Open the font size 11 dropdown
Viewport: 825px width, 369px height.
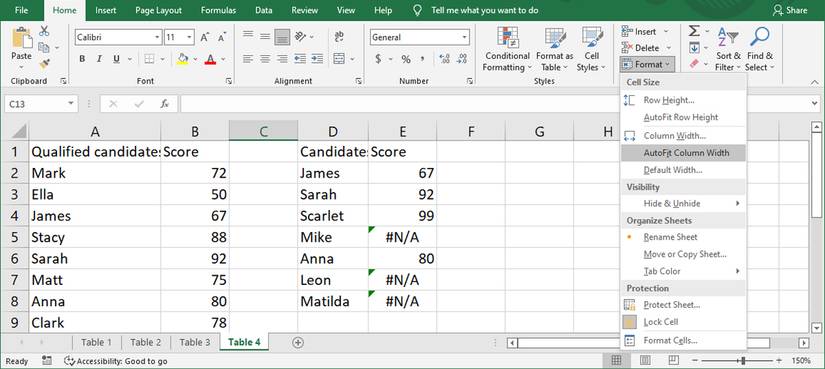pos(189,37)
